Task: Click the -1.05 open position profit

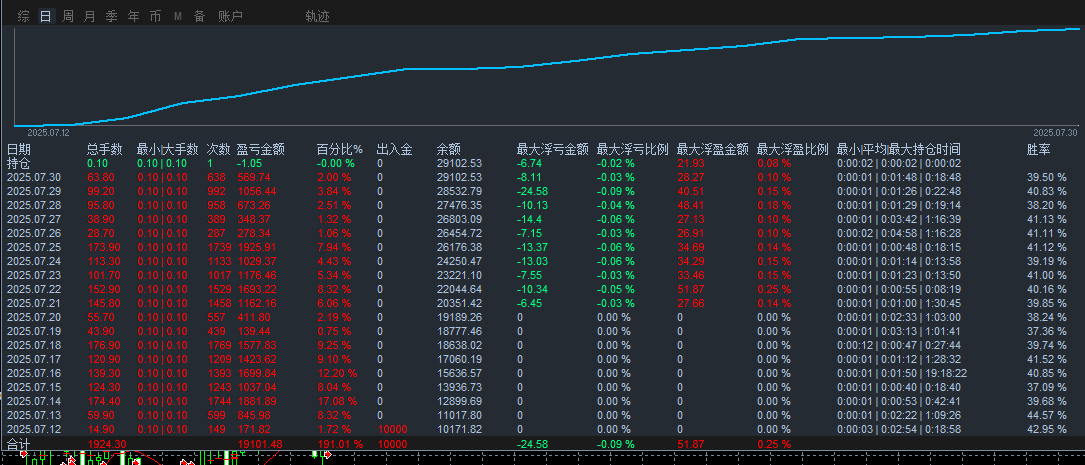Action: click(x=249, y=163)
